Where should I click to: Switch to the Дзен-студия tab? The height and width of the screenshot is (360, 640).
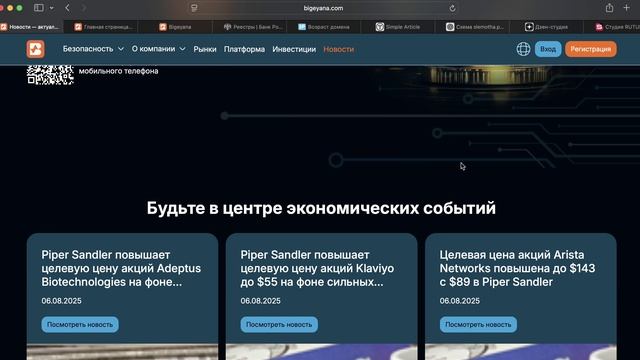(547, 27)
